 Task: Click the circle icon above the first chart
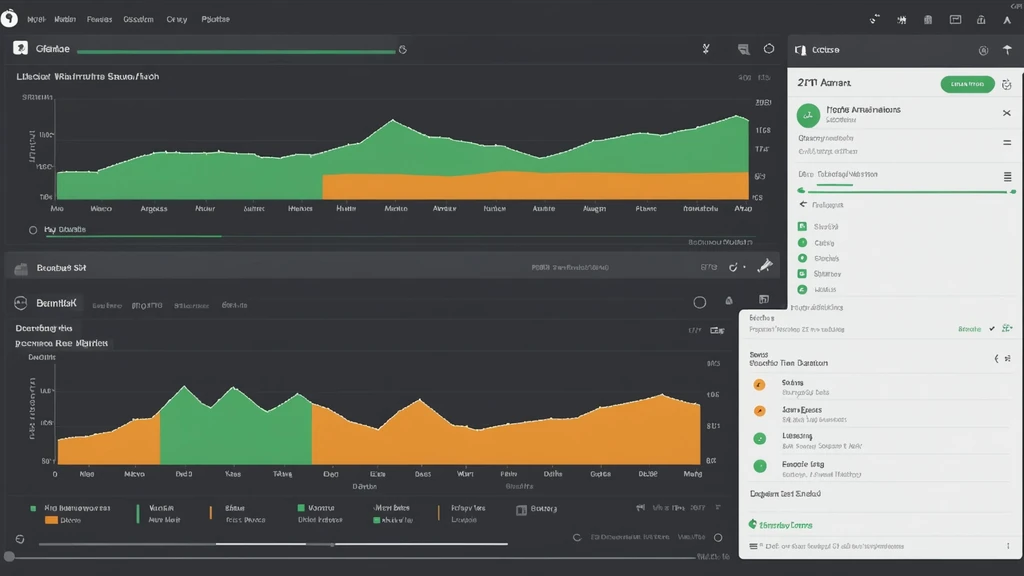(769, 48)
